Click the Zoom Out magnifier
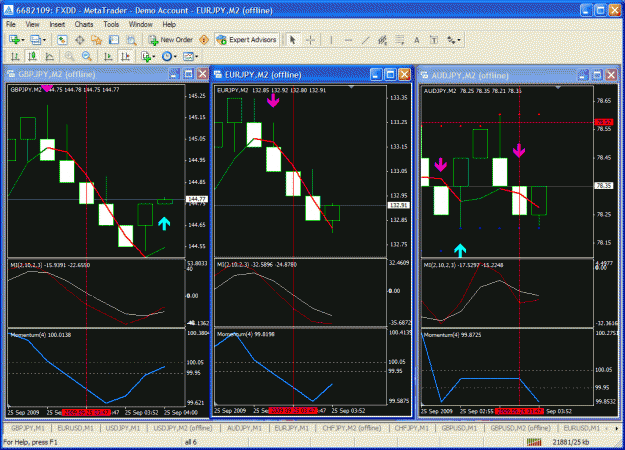 pos(86,56)
